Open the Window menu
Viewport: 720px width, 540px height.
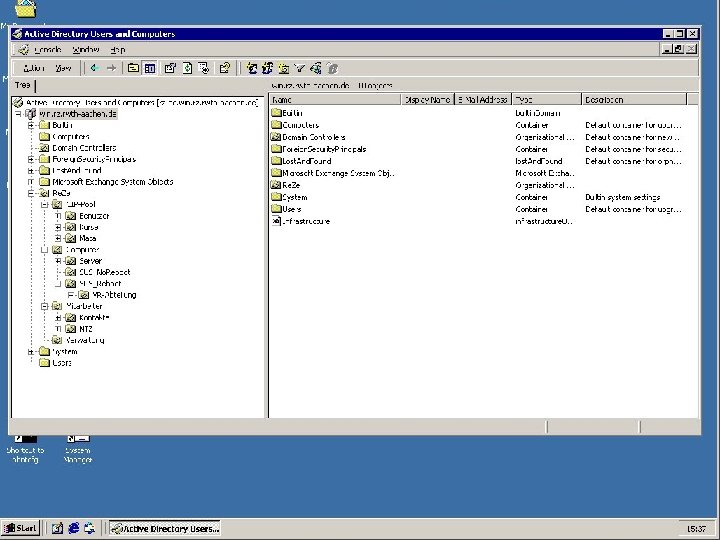[85, 50]
